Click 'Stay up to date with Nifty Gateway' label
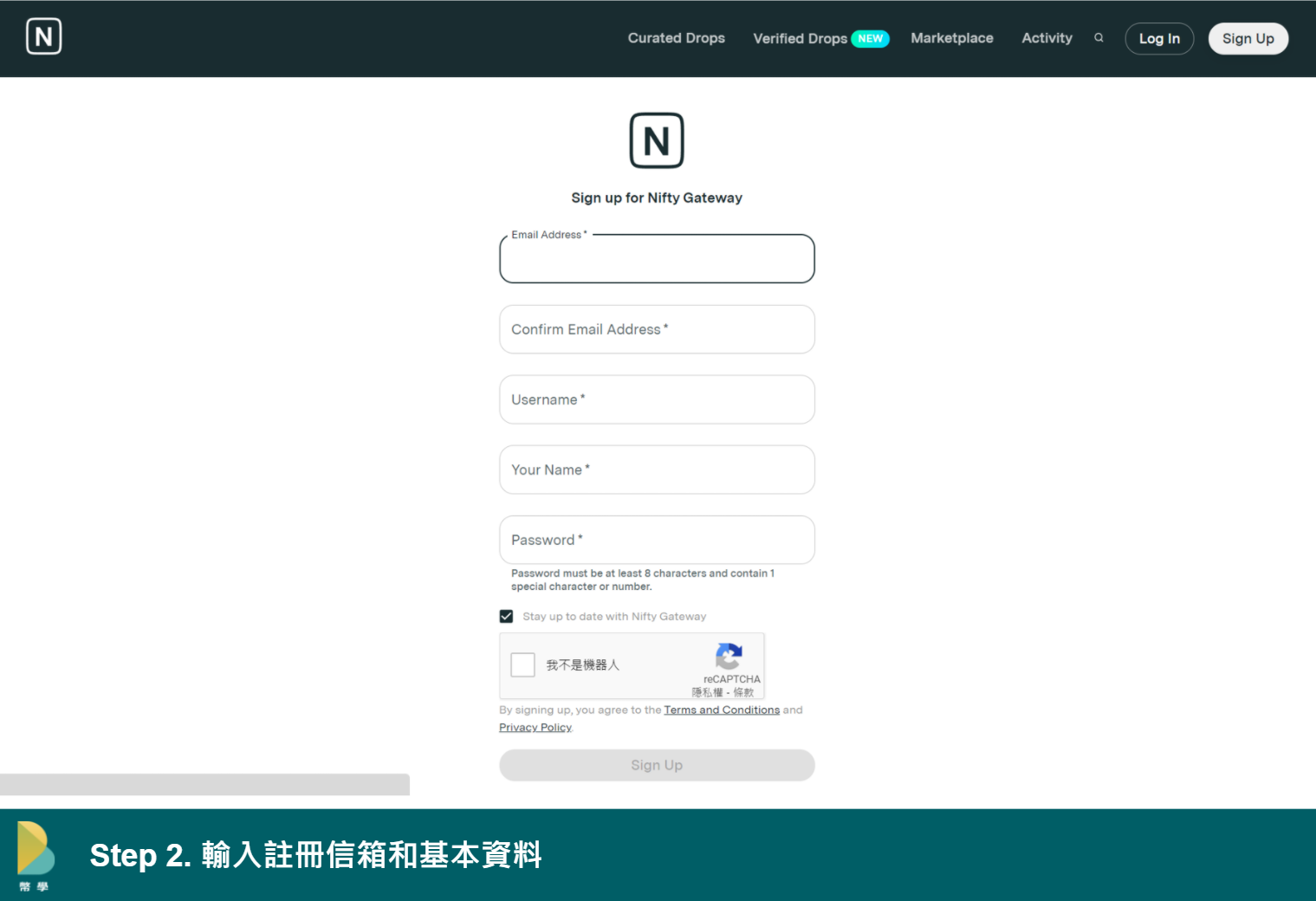This screenshot has width=1316, height=901. click(614, 616)
